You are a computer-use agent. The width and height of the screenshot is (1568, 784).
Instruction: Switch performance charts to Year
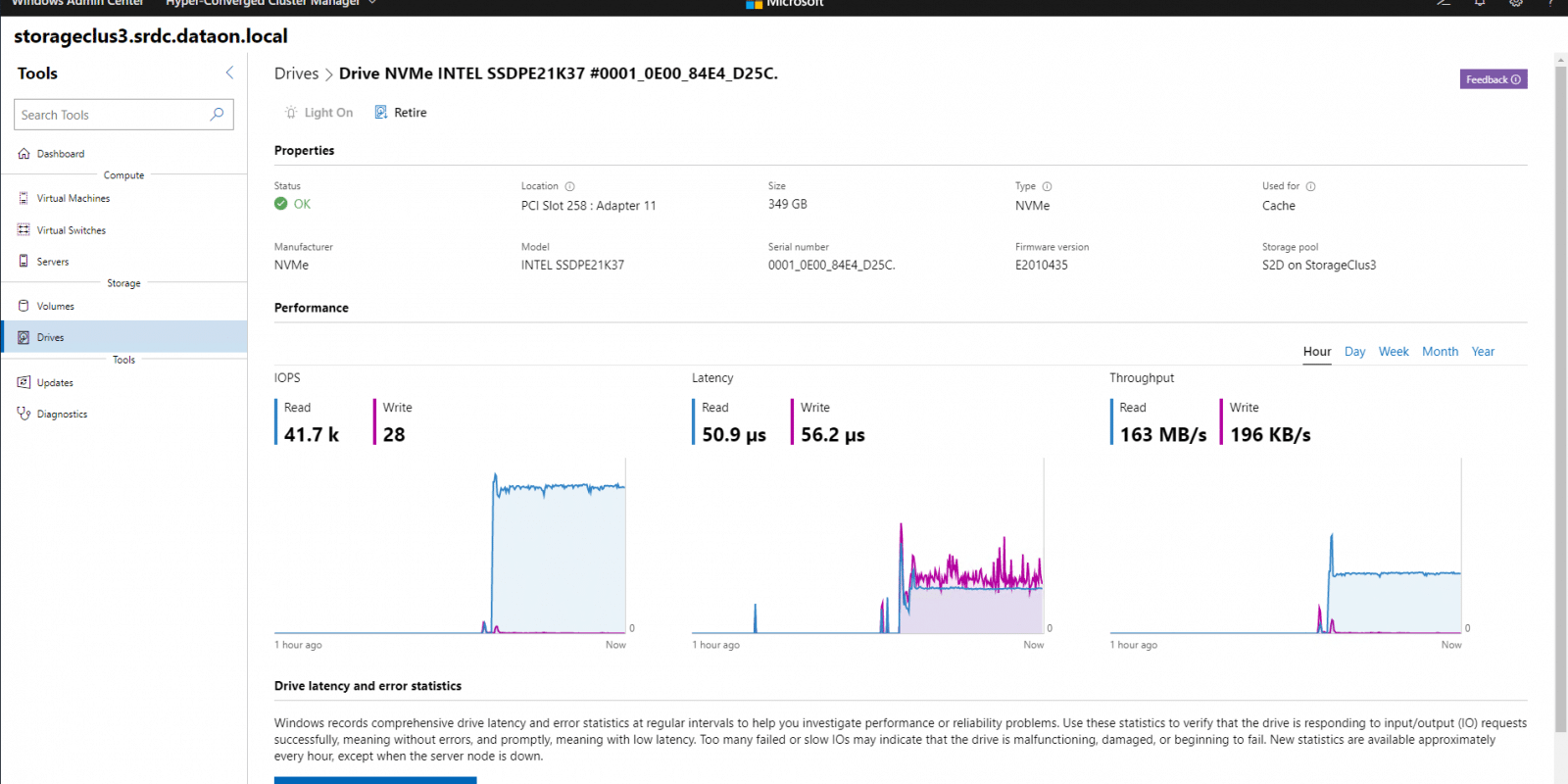(1483, 352)
